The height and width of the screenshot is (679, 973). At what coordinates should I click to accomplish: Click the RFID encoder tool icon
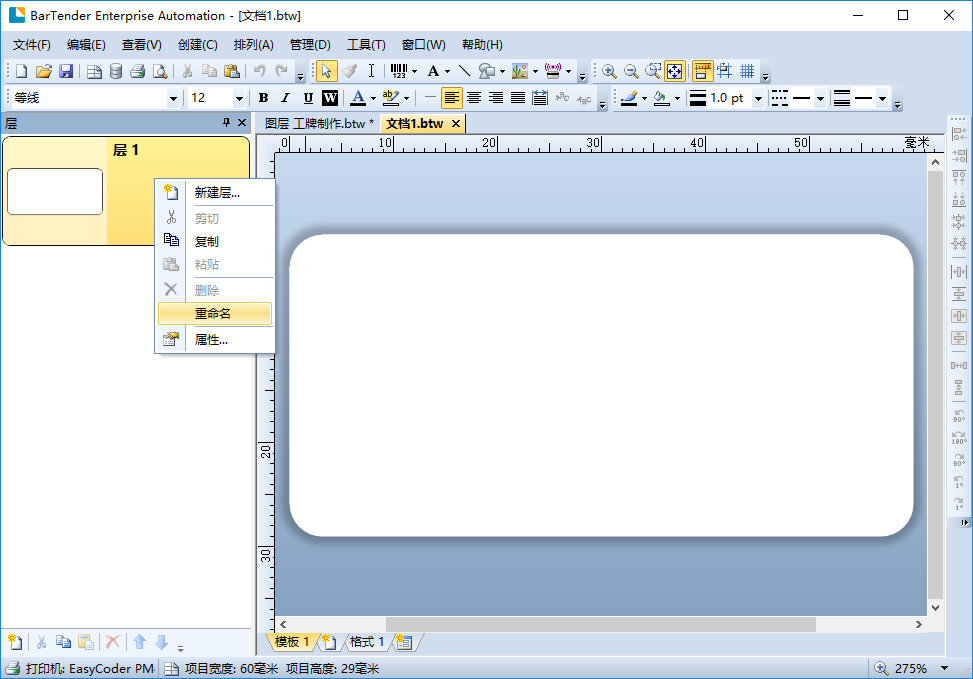point(553,71)
